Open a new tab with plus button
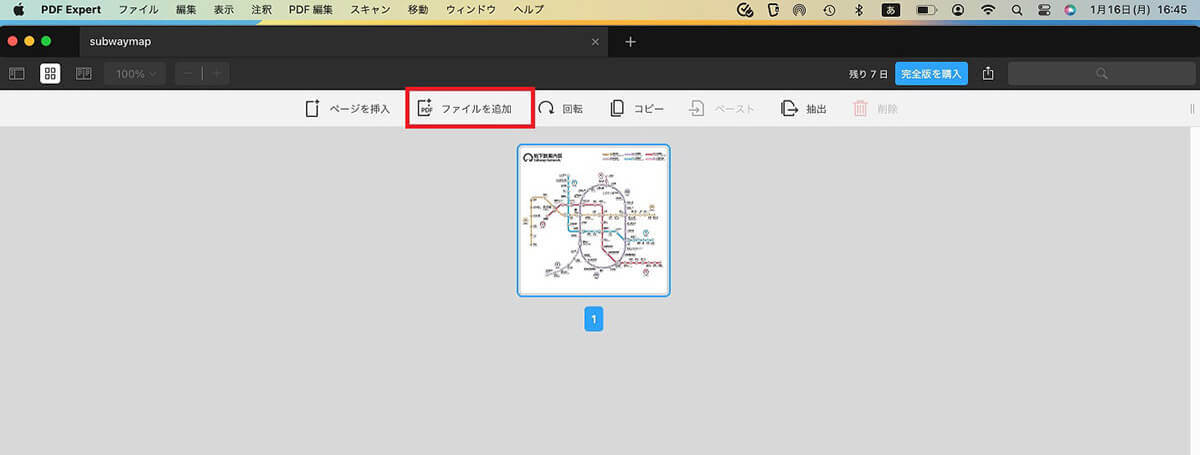Image resolution: width=1200 pixels, height=455 pixels. click(x=630, y=42)
